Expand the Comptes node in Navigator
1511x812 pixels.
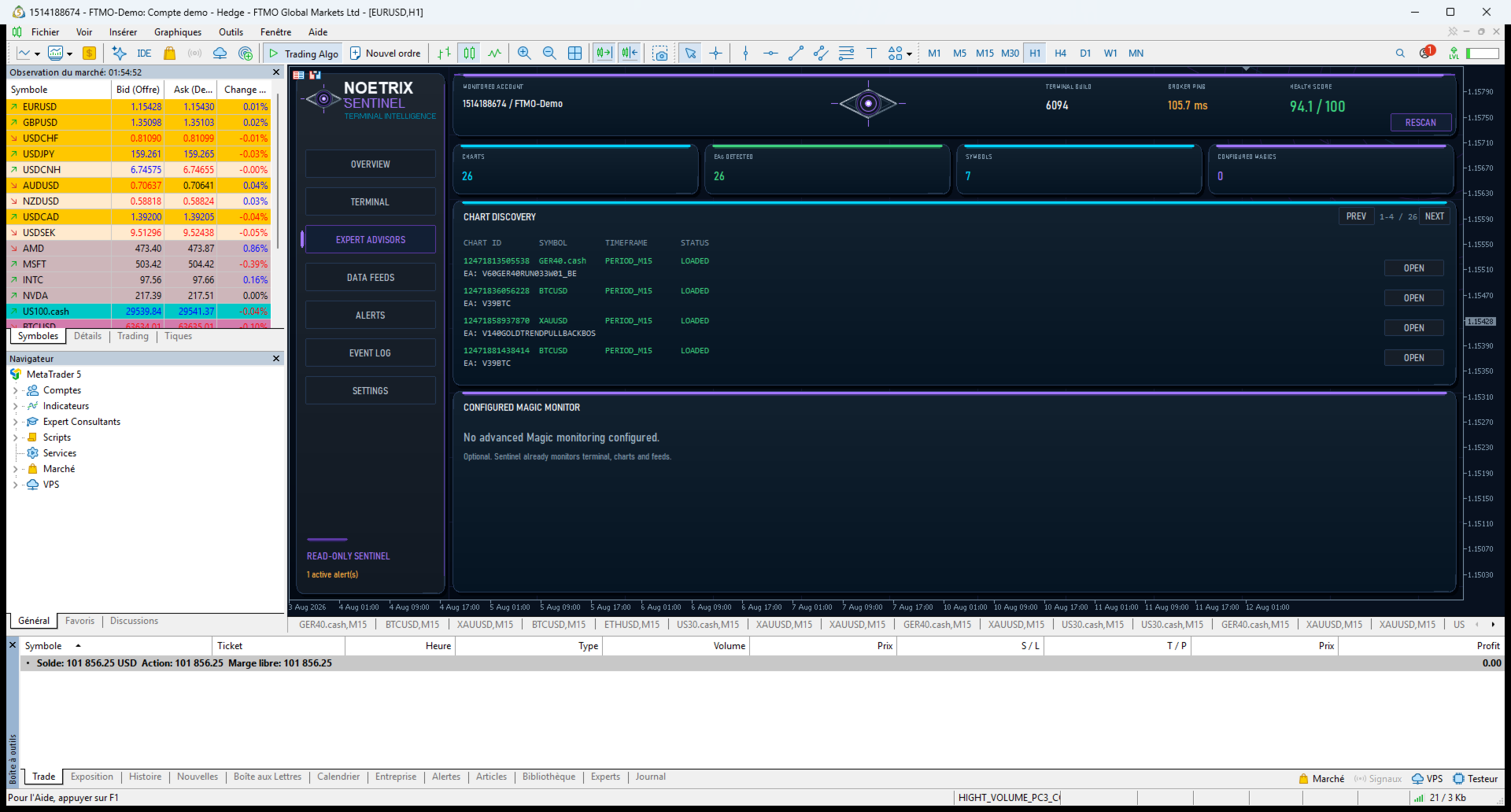15,390
